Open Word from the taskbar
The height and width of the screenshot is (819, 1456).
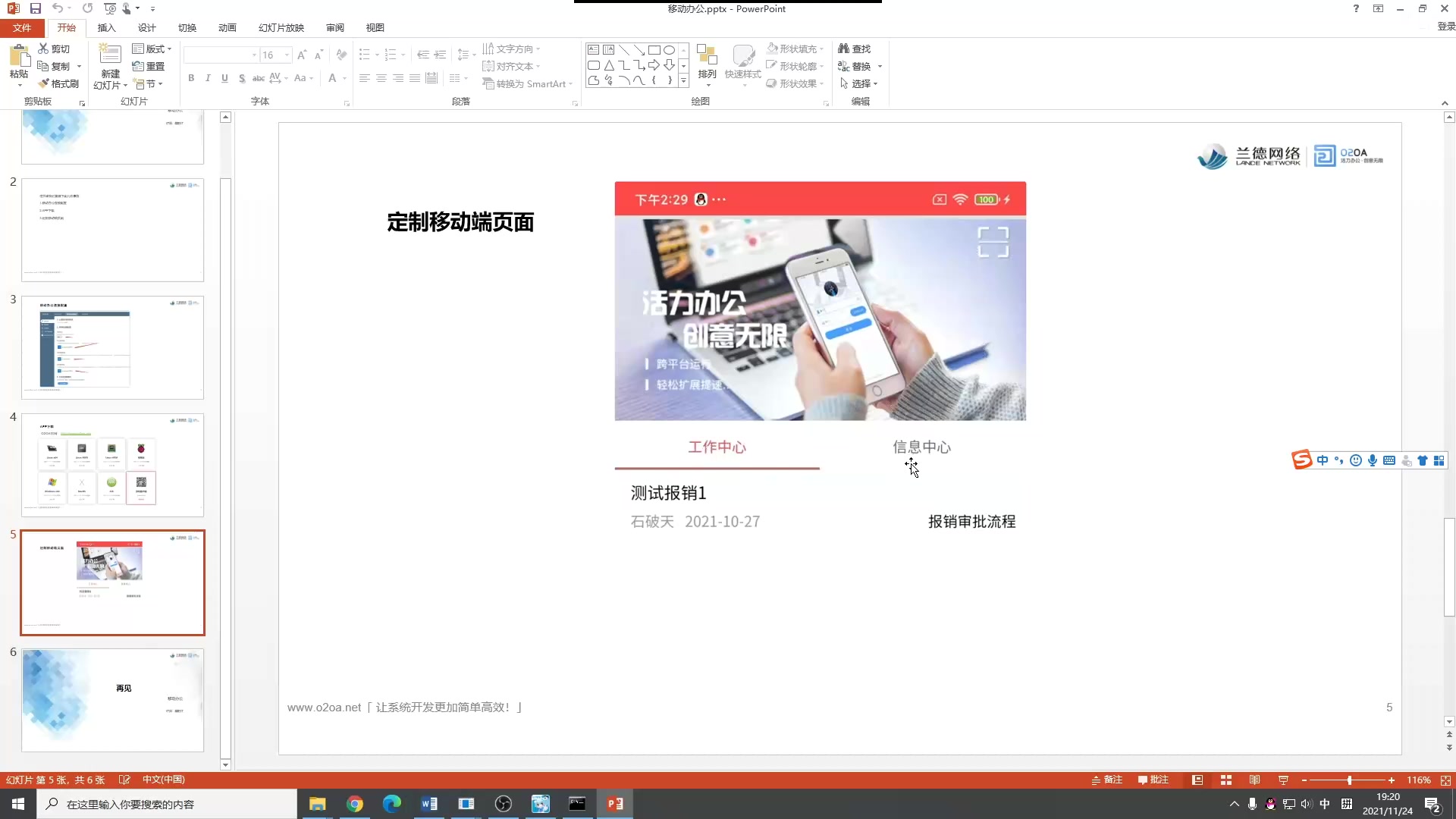coord(428,804)
